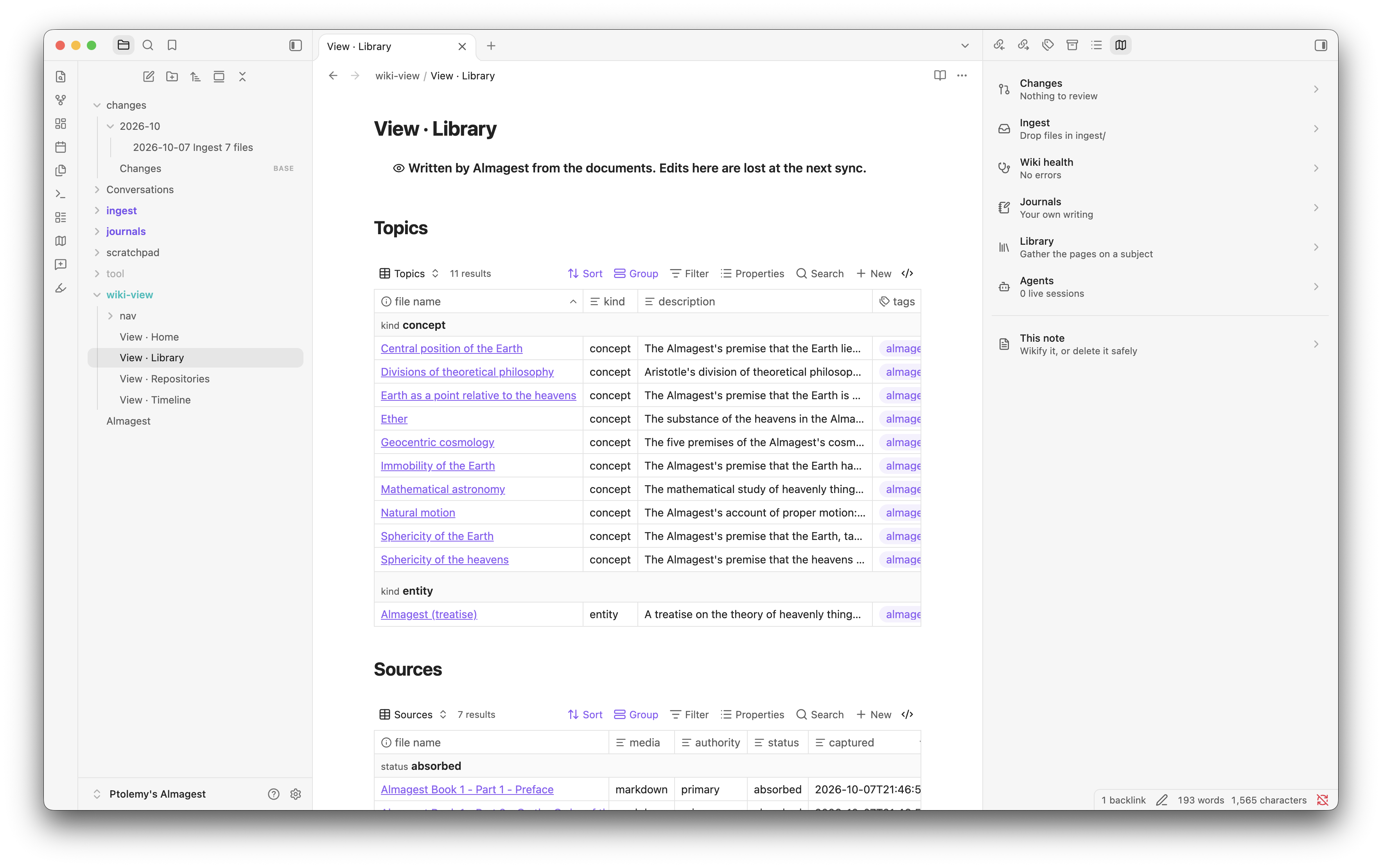The width and height of the screenshot is (1382, 868).
Task: Open tags icon in right panel header
Action: coord(1048,45)
